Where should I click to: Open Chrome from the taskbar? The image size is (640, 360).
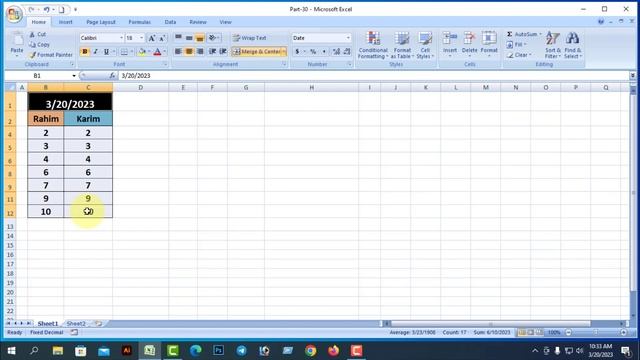point(311,351)
